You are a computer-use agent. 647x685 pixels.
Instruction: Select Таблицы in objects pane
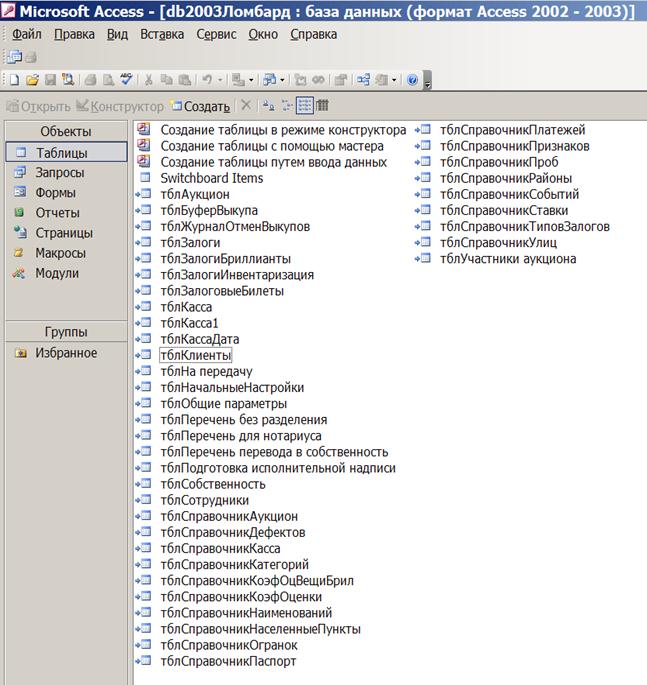coord(66,152)
